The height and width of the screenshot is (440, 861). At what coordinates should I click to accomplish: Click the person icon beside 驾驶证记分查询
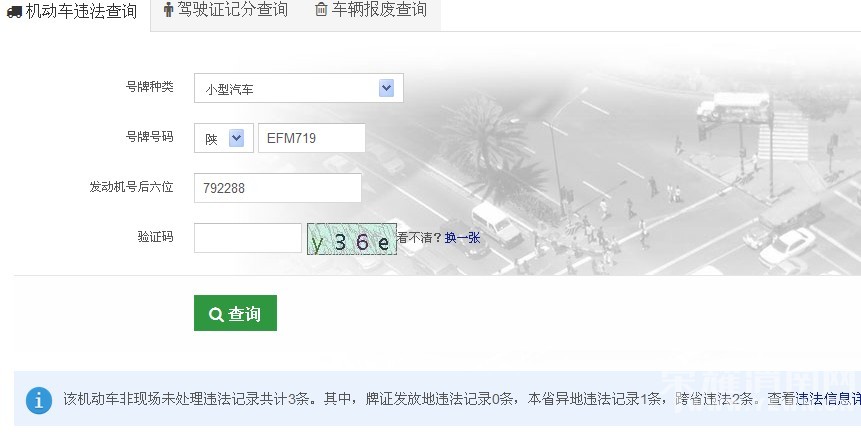point(169,9)
